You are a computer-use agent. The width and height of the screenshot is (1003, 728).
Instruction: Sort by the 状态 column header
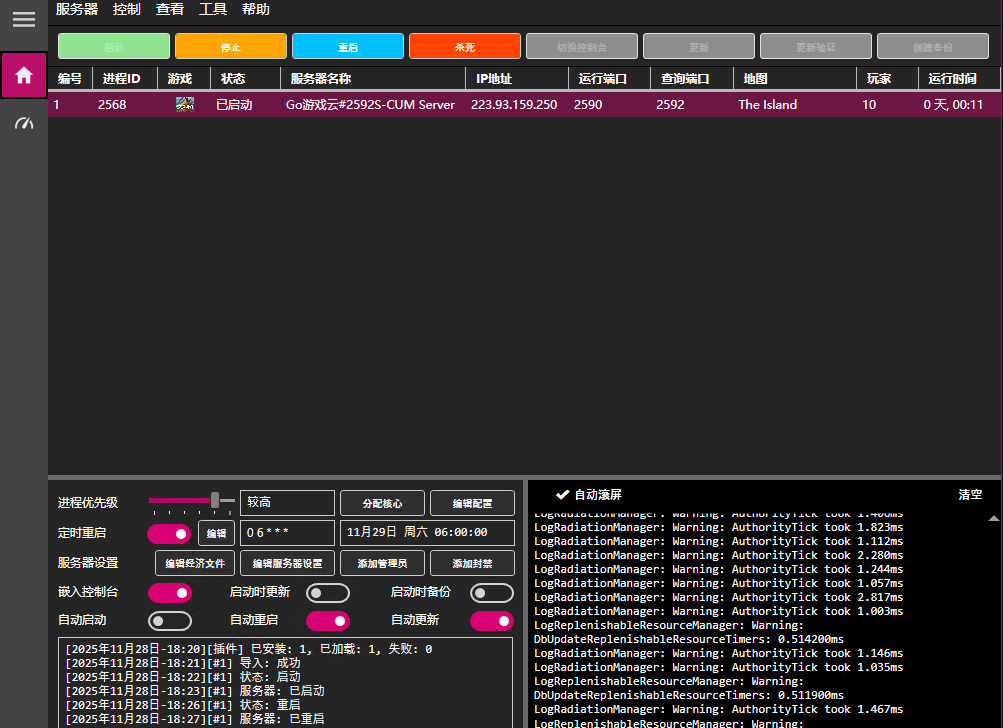tap(245, 79)
